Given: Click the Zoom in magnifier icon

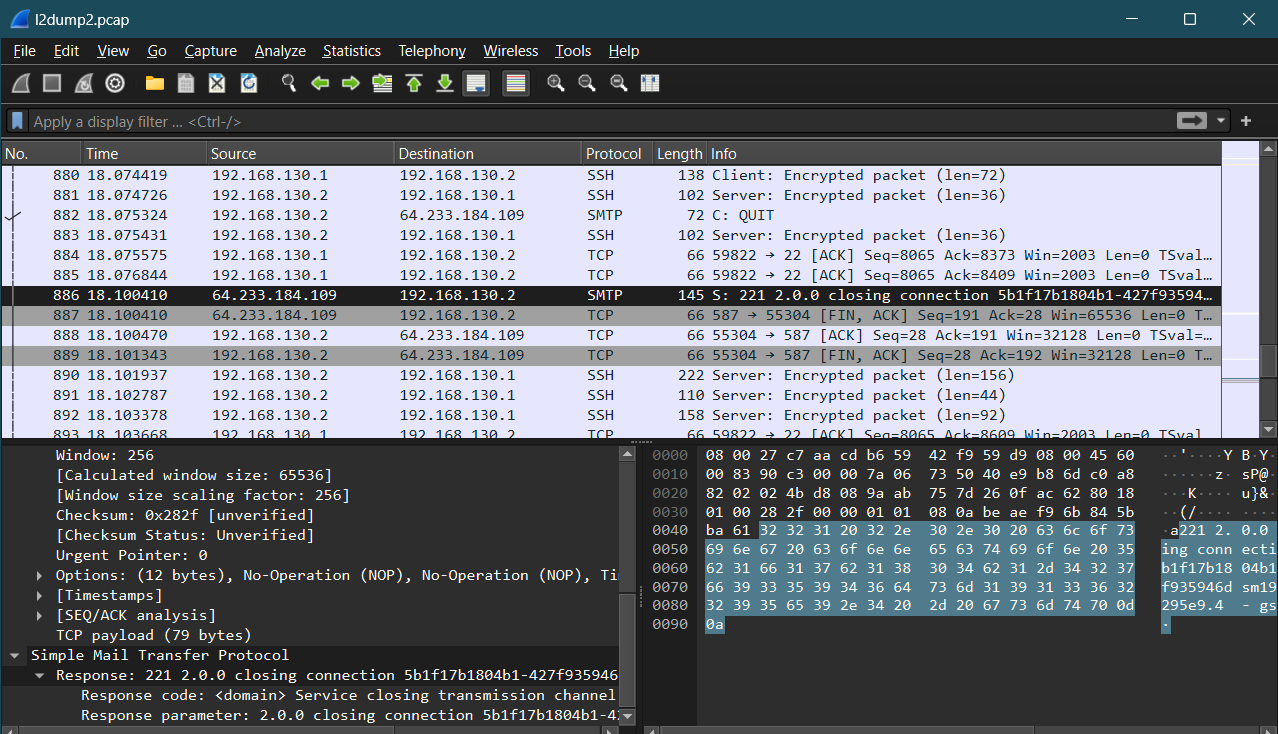Looking at the screenshot, I should pos(555,84).
